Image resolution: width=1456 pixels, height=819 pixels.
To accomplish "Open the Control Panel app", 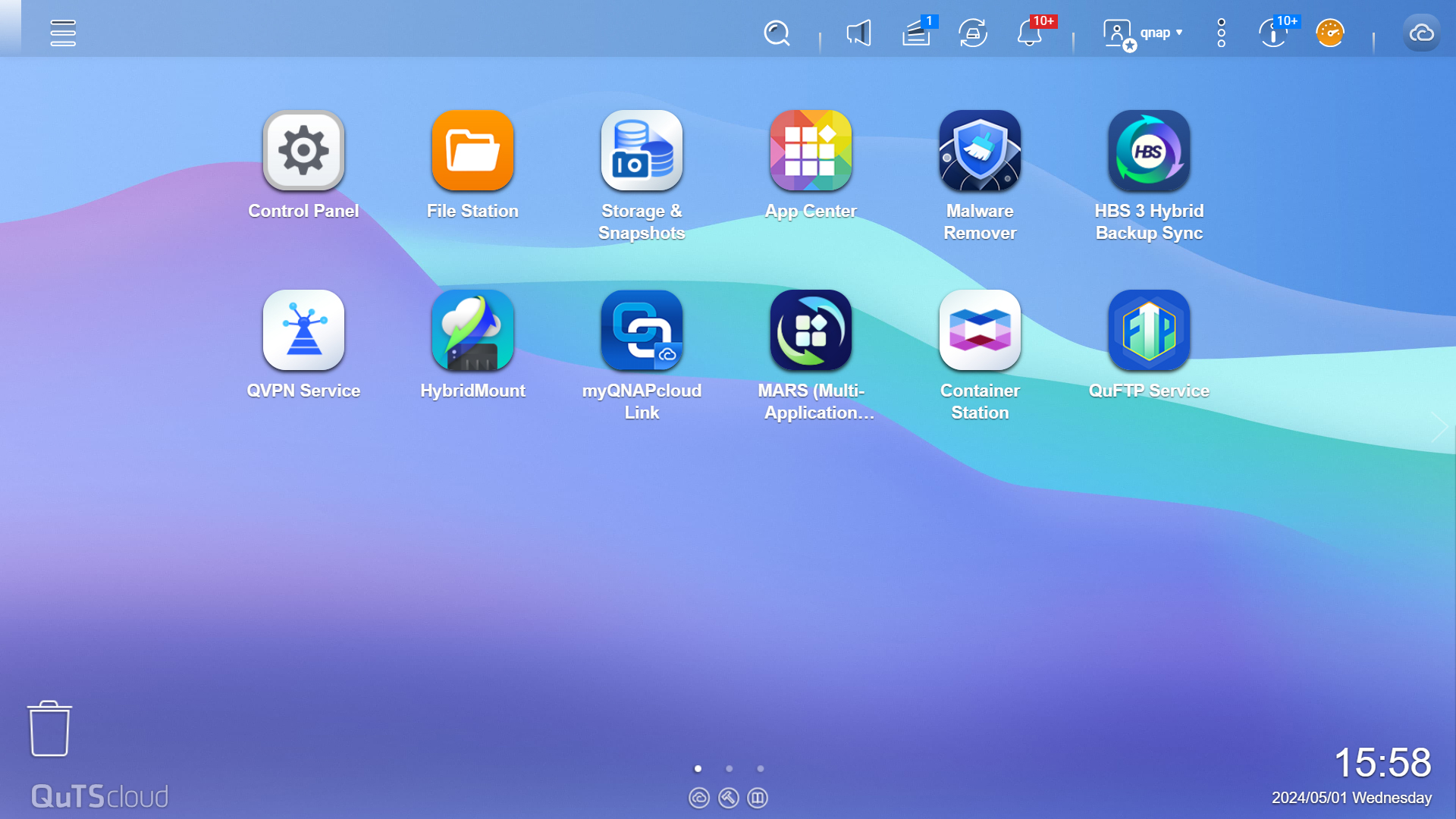I will coord(303,151).
